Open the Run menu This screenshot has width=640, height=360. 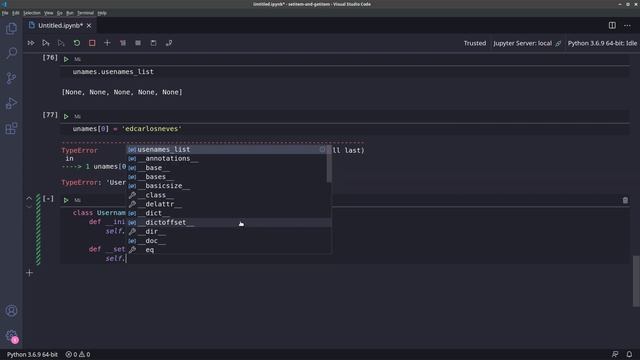[x=70, y=13]
